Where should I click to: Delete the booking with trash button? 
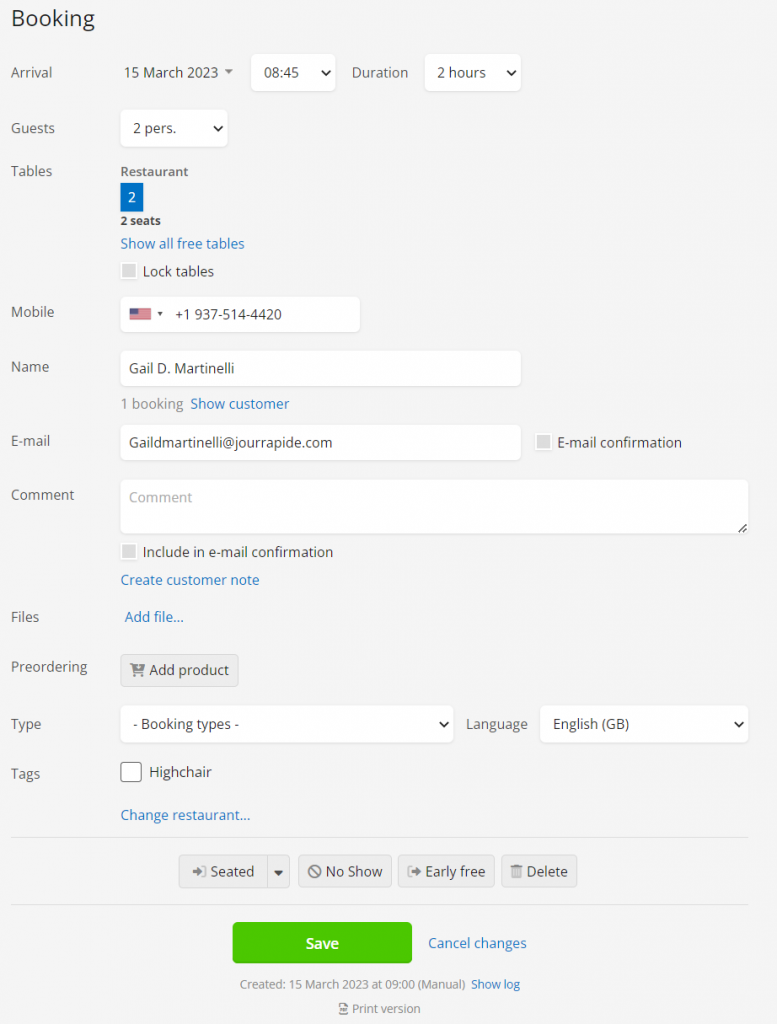coord(539,871)
